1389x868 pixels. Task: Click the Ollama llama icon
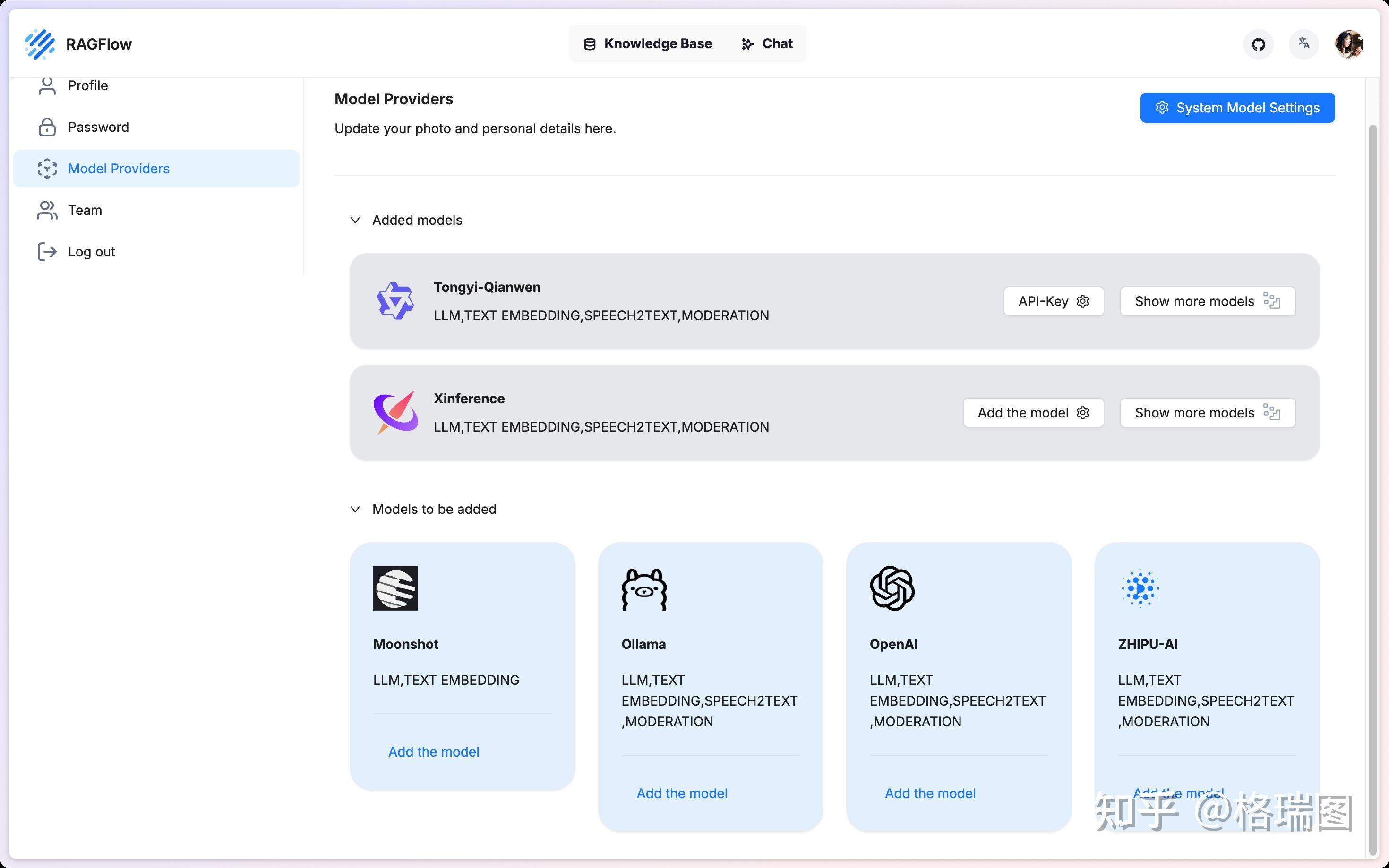pos(643,589)
